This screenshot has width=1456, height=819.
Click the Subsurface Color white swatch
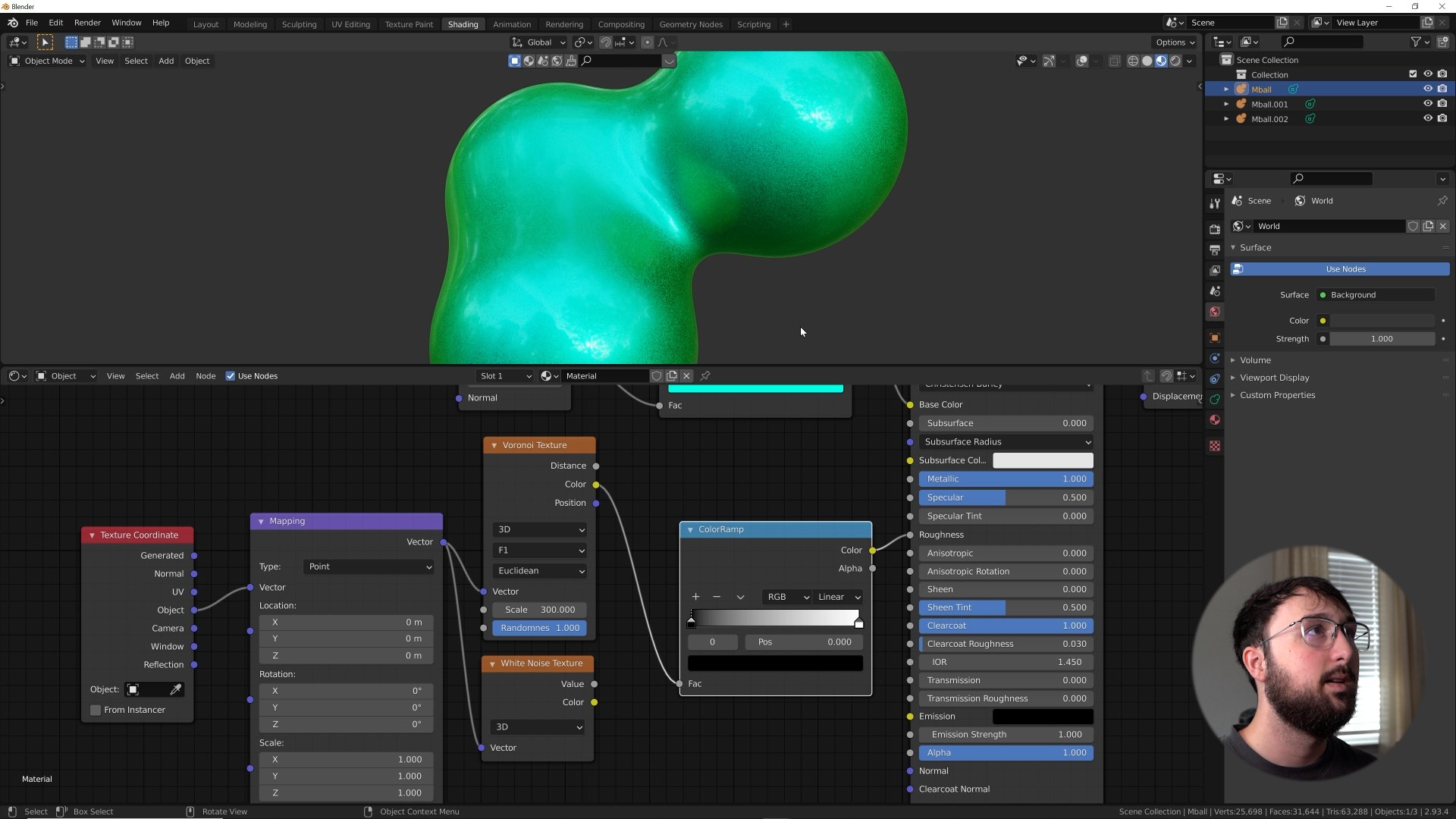point(1043,460)
